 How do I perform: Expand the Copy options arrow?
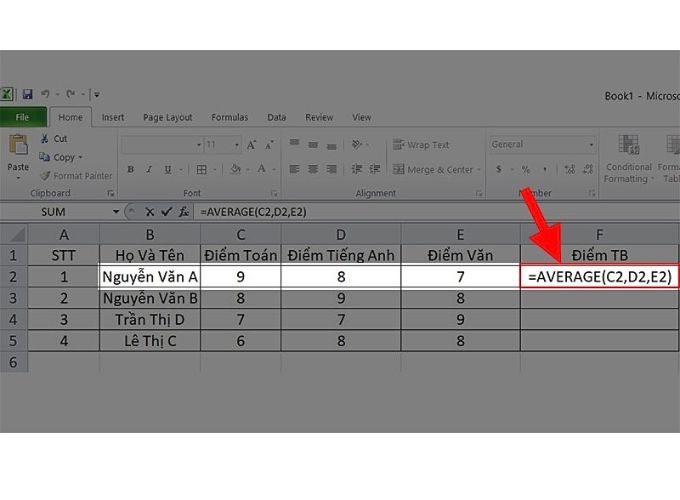(81, 157)
